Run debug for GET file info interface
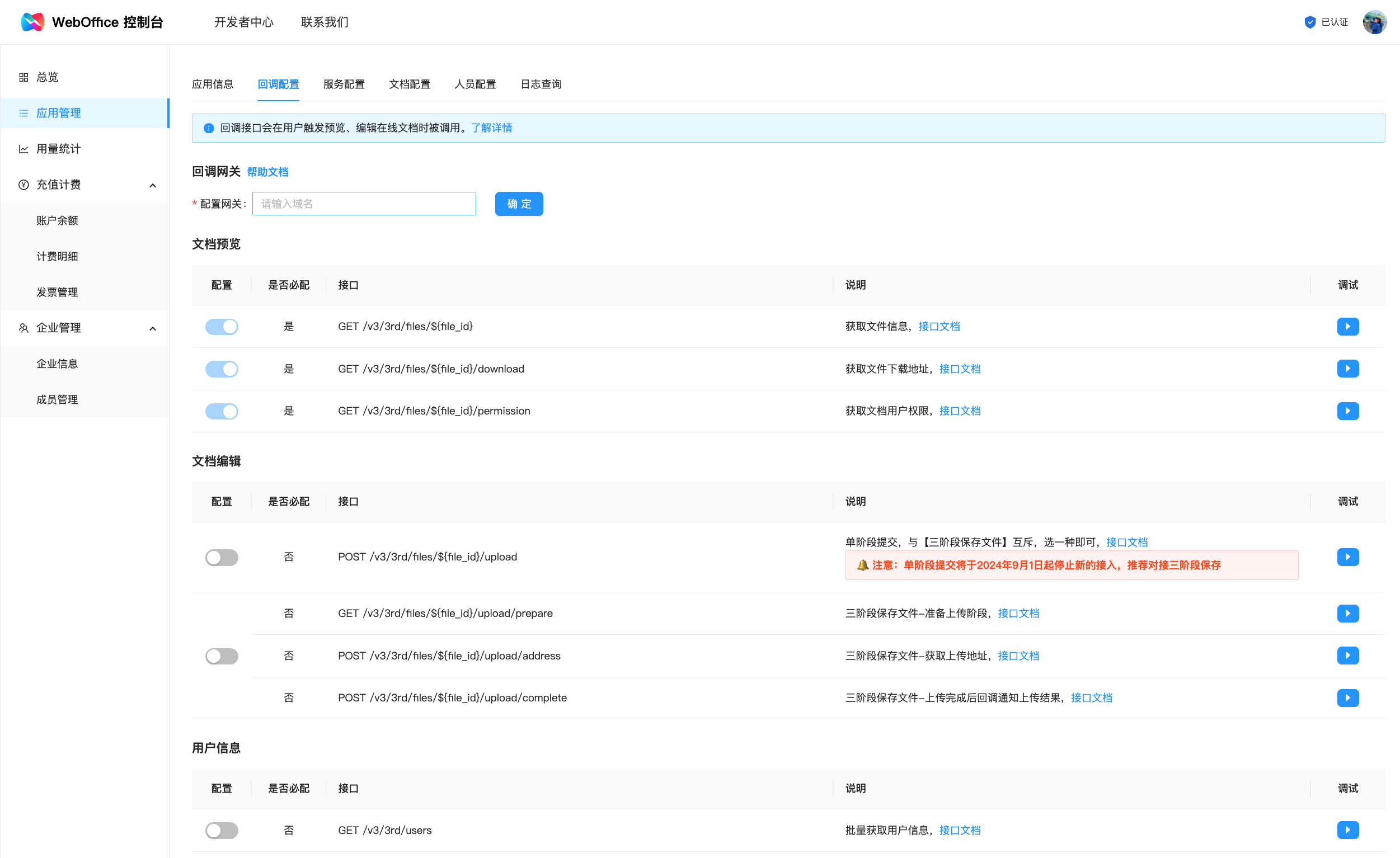This screenshot has width=1400, height=858. [x=1347, y=327]
